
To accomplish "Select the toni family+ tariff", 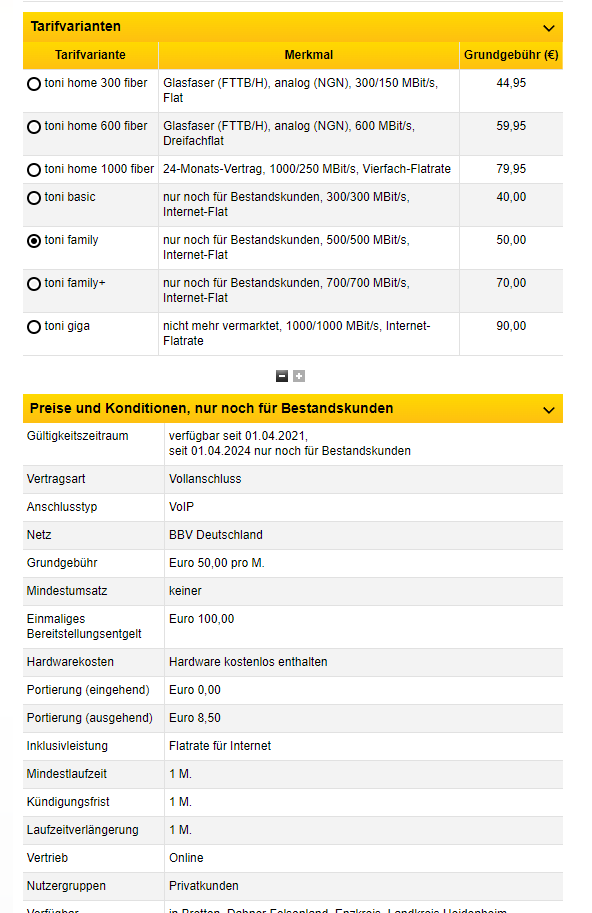I will point(33,283).
